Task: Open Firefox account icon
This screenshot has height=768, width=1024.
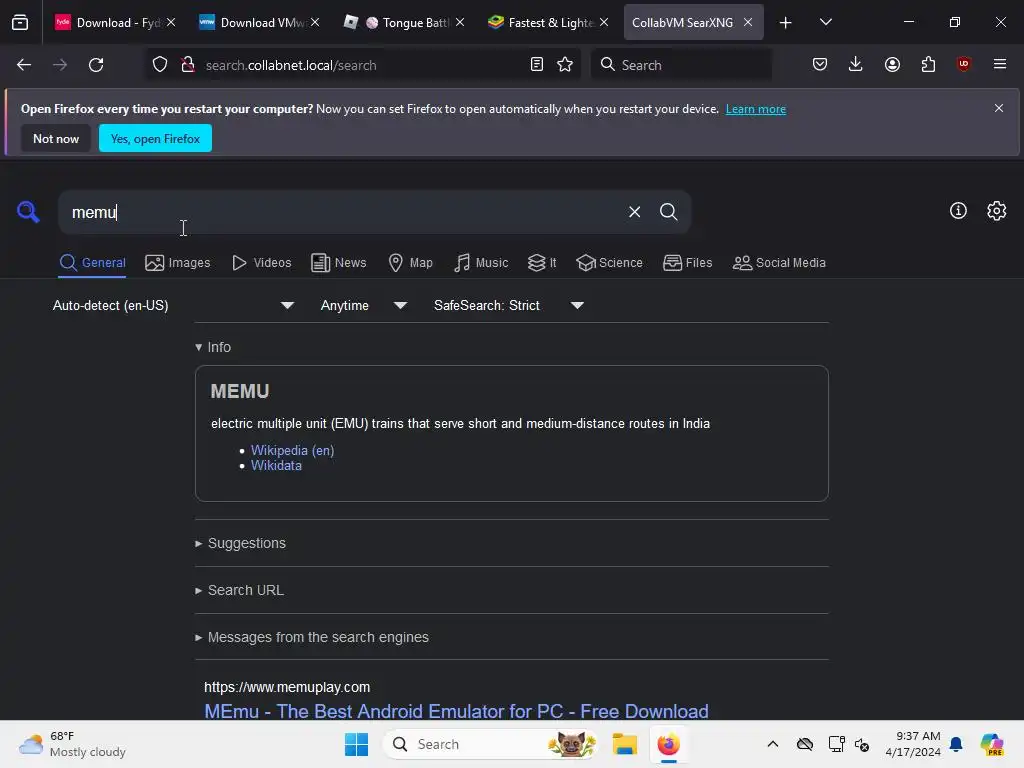Action: coord(892,65)
